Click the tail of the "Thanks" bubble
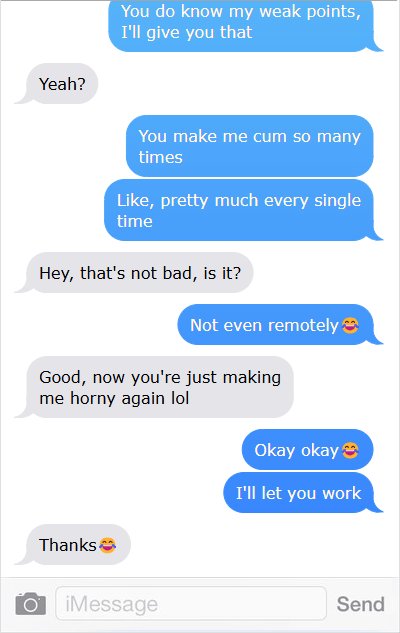This screenshot has width=400, height=633. pos(20,560)
